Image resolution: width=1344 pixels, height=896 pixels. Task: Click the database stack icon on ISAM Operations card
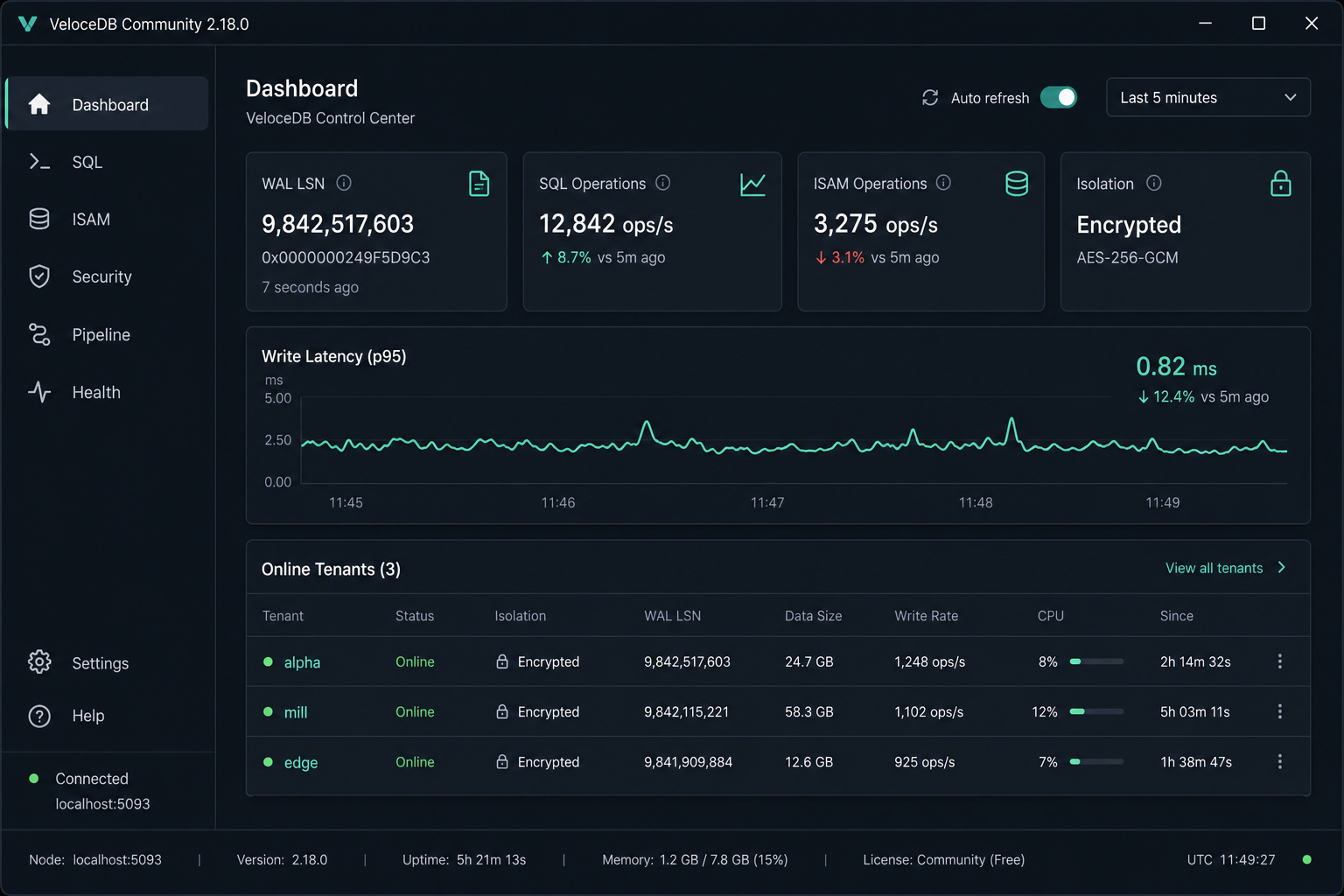pos(1017,184)
